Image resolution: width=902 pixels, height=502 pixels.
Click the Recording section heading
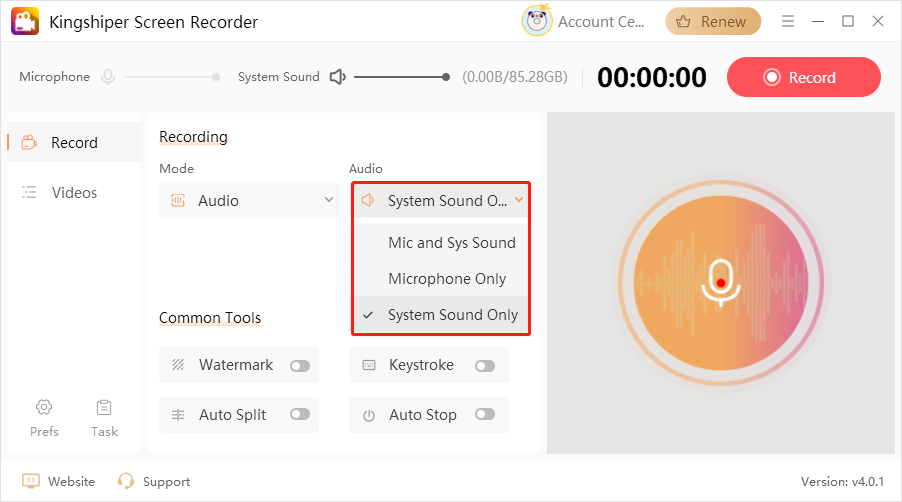pyautogui.click(x=193, y=137)
